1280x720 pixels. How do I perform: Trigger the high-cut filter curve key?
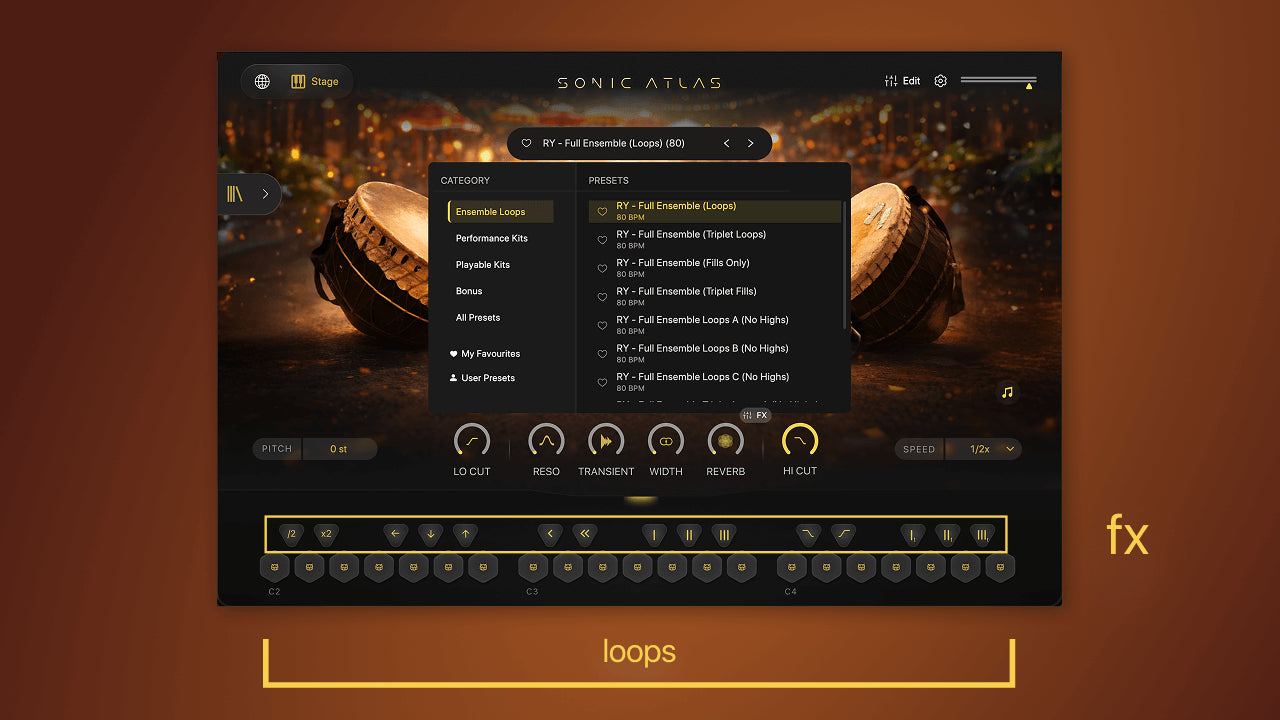(x=808, y=534)
